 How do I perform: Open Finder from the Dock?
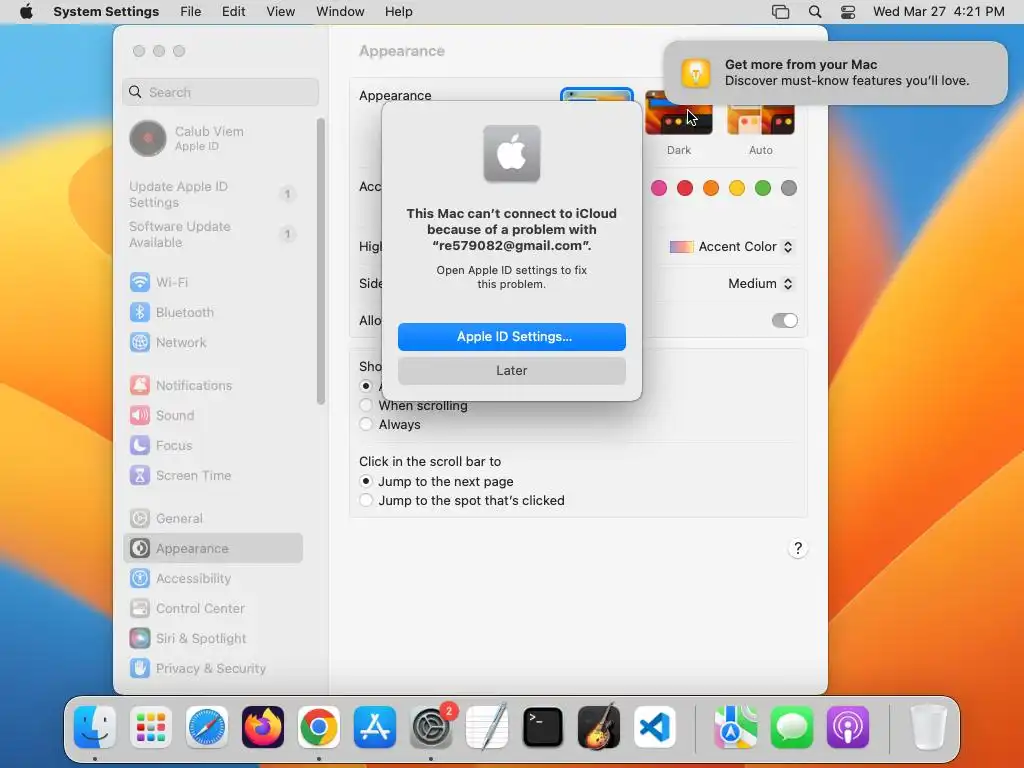coord(95,727)
